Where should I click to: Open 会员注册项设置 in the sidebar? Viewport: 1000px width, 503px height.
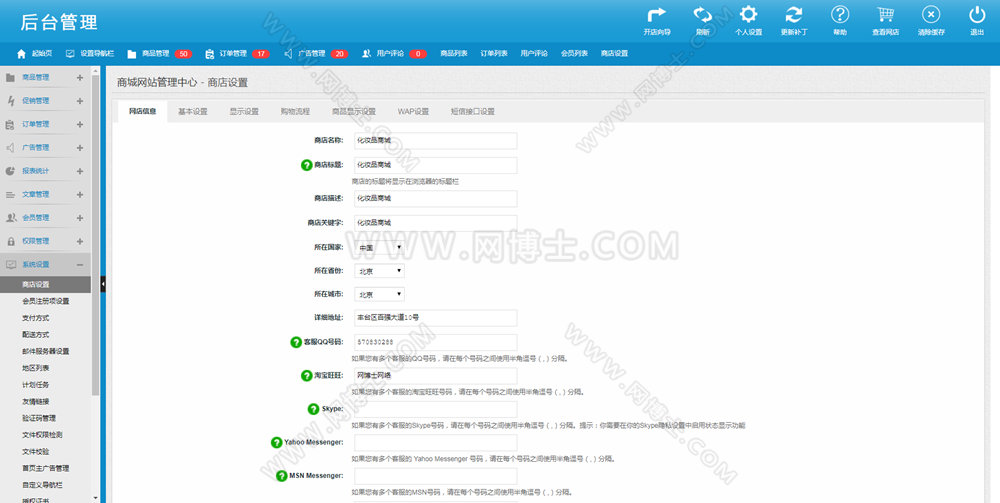pyautogui.click(x=46, y=301)
